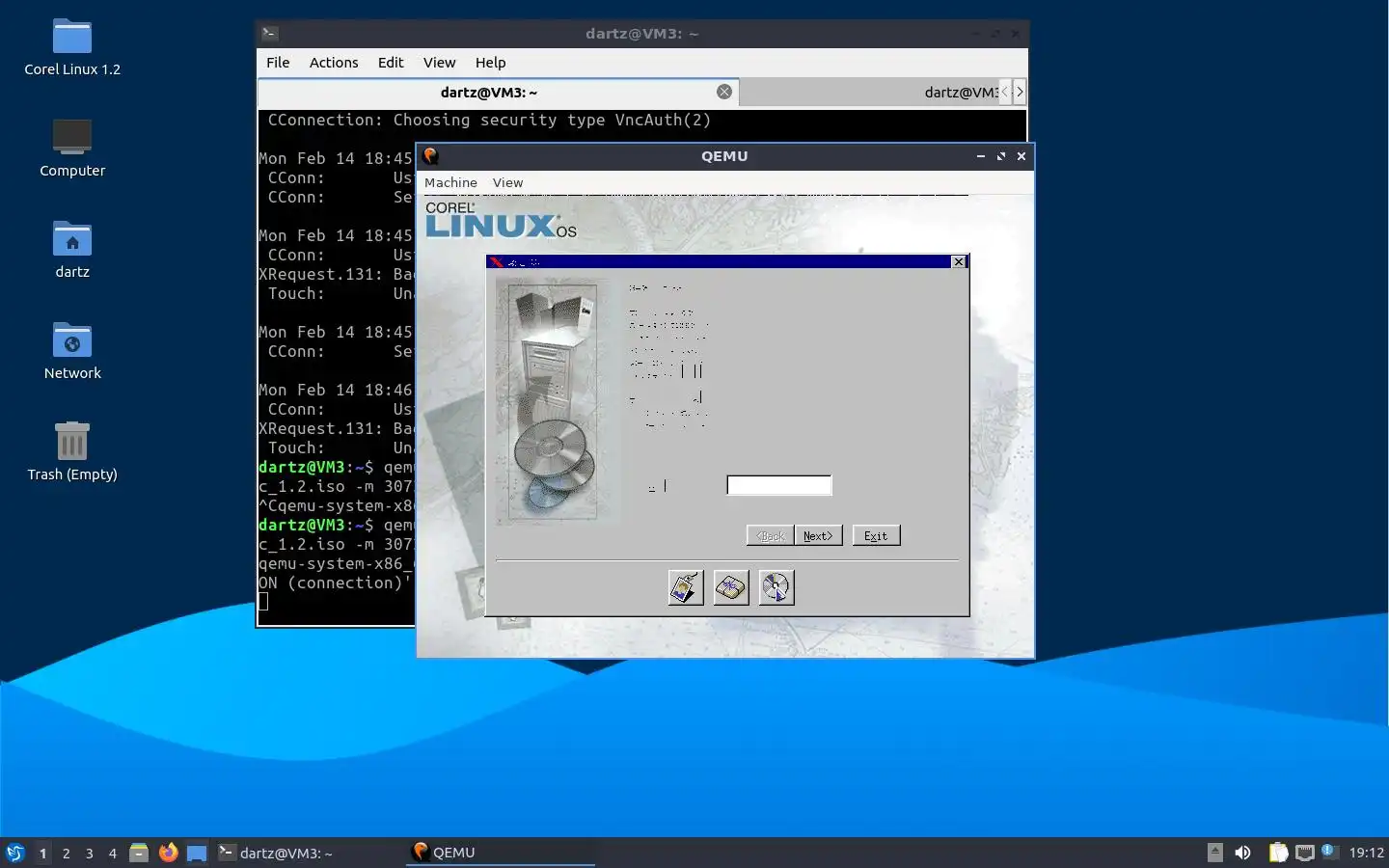Viewport: 1389px width, 868px height.
Task: Open the Edit menu in terminal
Action: click(x=391, y=63)
